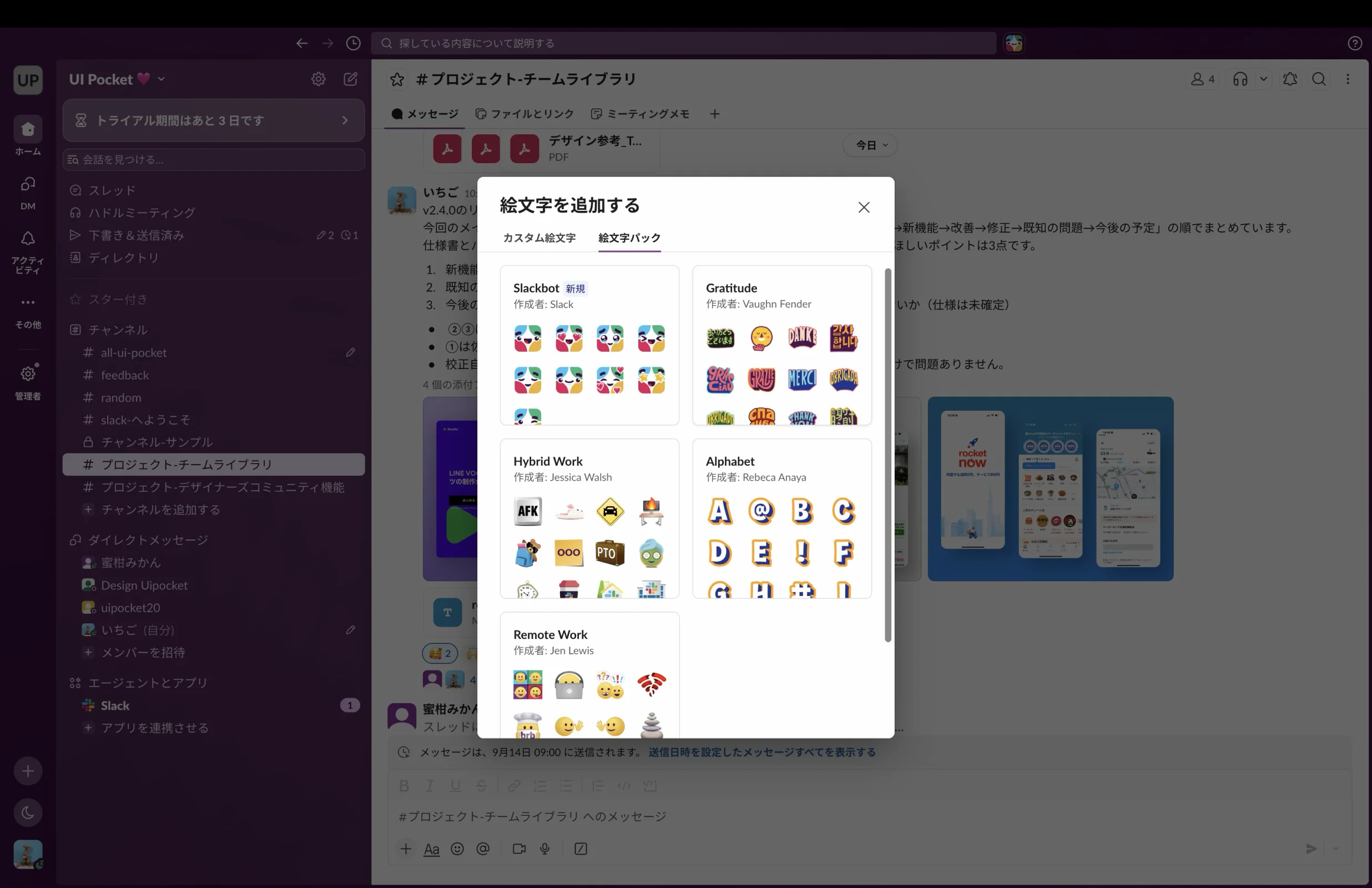Open the ミーティングメモ tab
The width and height of the screenshot is (1372, 888).
point(640,114)
